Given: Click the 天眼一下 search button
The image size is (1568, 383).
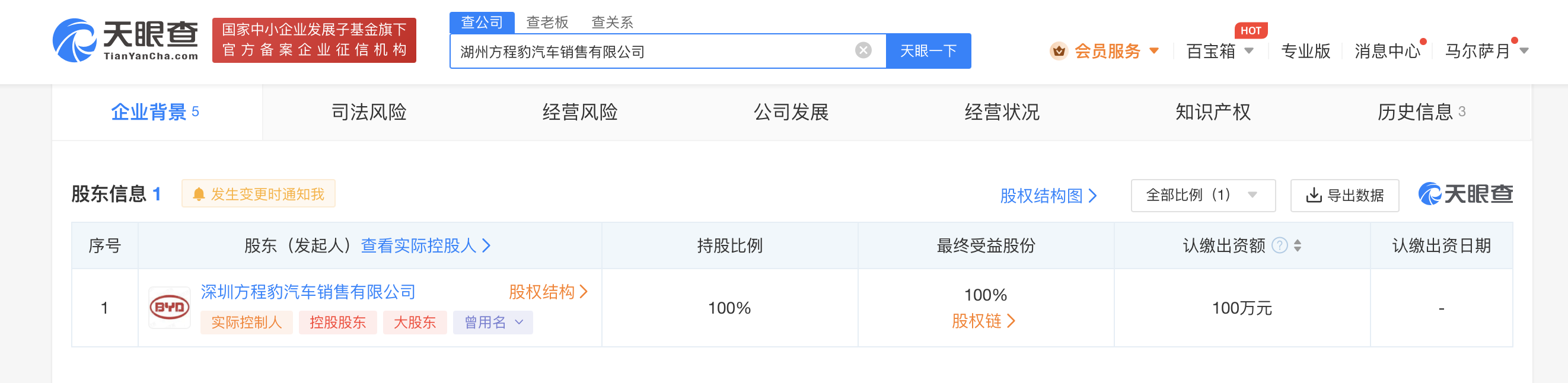Looking at the screenshot, I should pyautogui.click(x=928, y=51).
